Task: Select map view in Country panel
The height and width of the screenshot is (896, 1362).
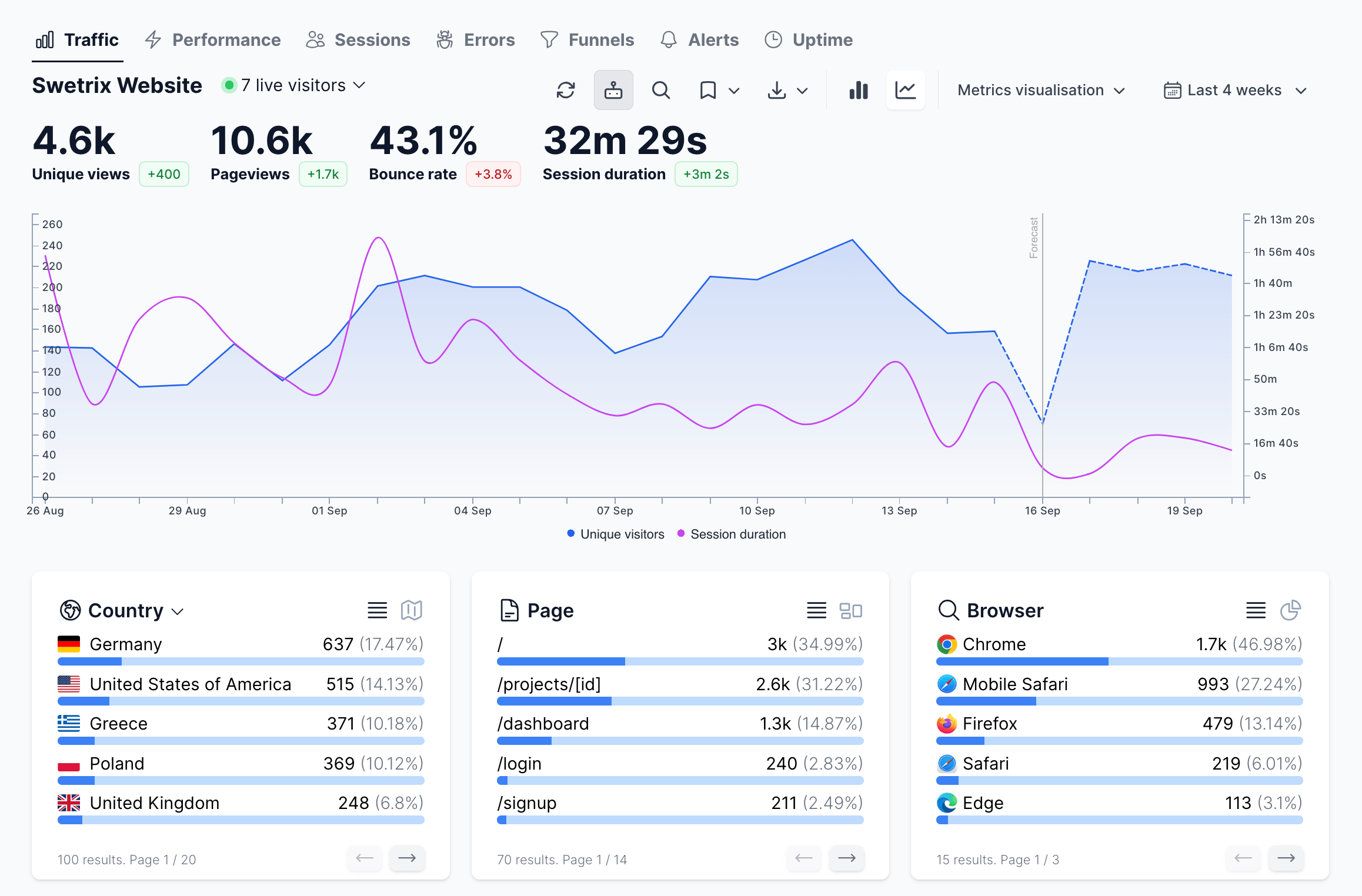Action: (x=412, y=610)
